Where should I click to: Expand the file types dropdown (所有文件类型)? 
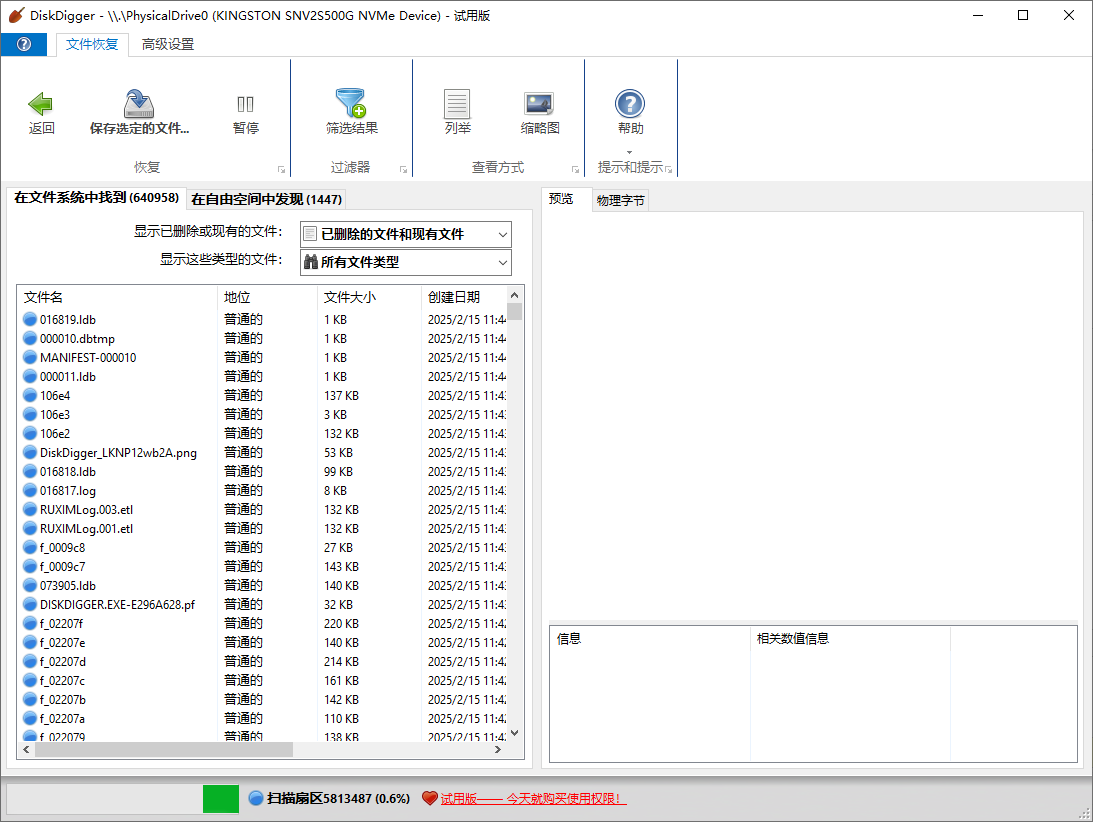click(x=503, y=263)
